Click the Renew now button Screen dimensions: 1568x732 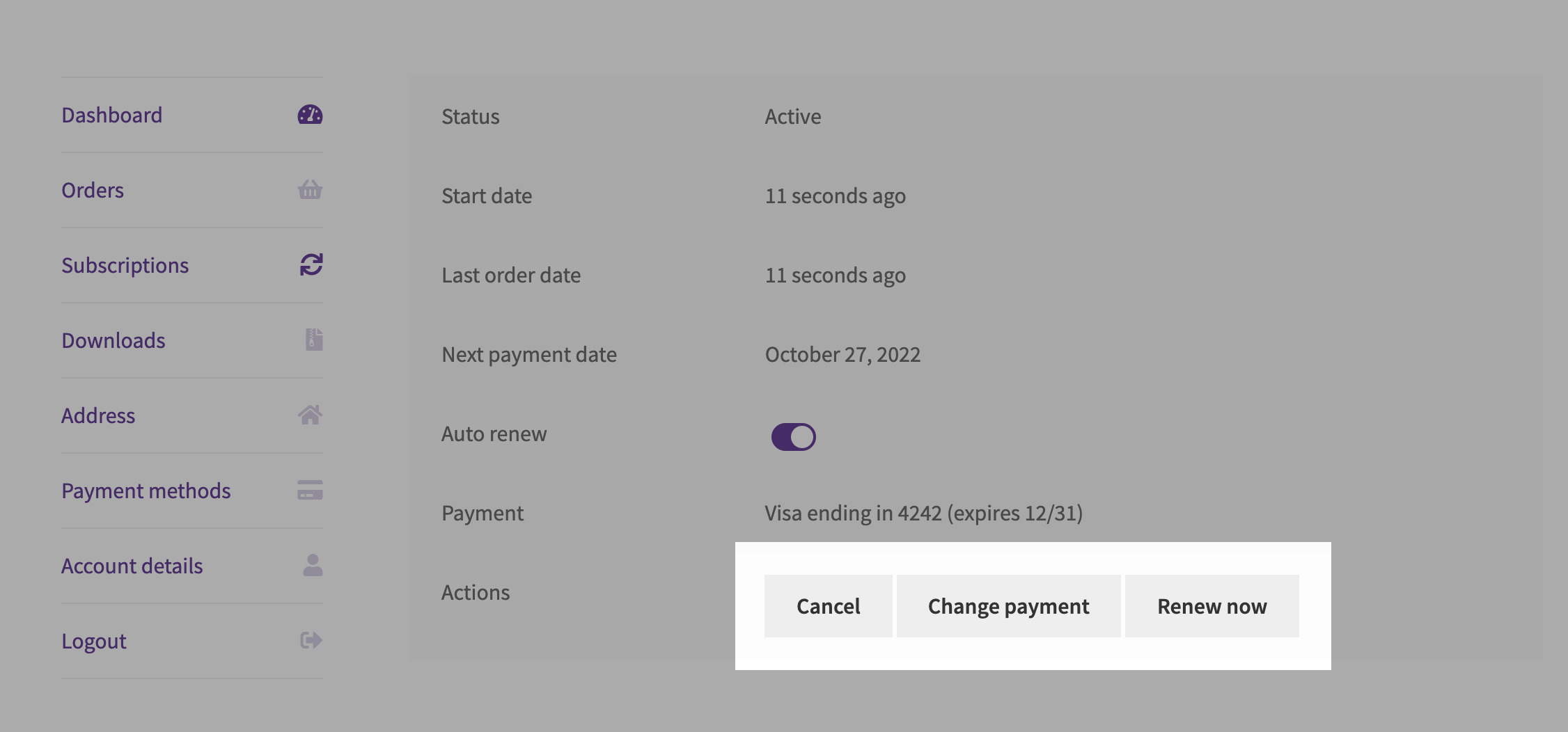[1212, 606]
